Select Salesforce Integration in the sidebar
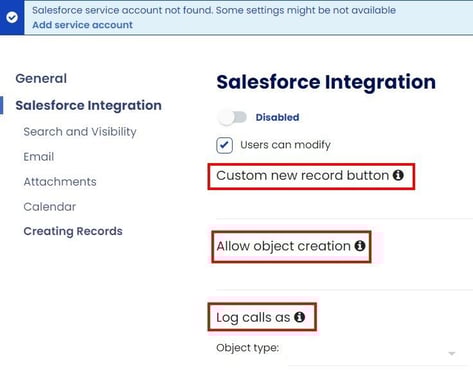473x384 pixels. (x=88, y=105)
